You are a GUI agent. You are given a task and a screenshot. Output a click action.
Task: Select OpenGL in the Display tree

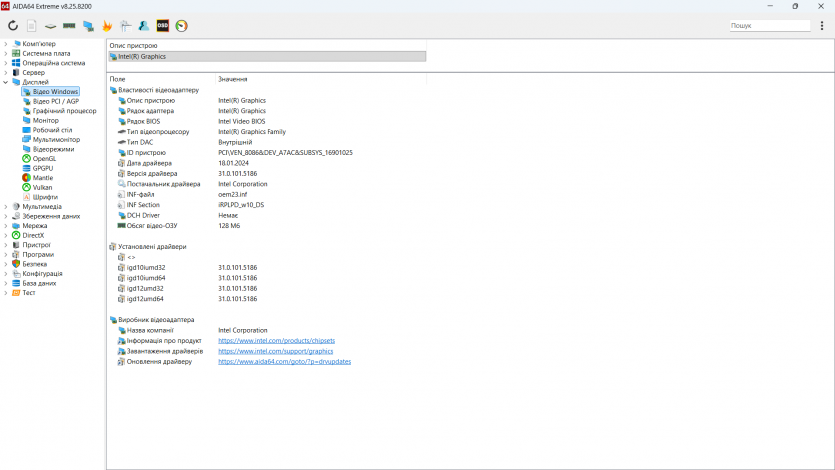[x=44, y=158]
